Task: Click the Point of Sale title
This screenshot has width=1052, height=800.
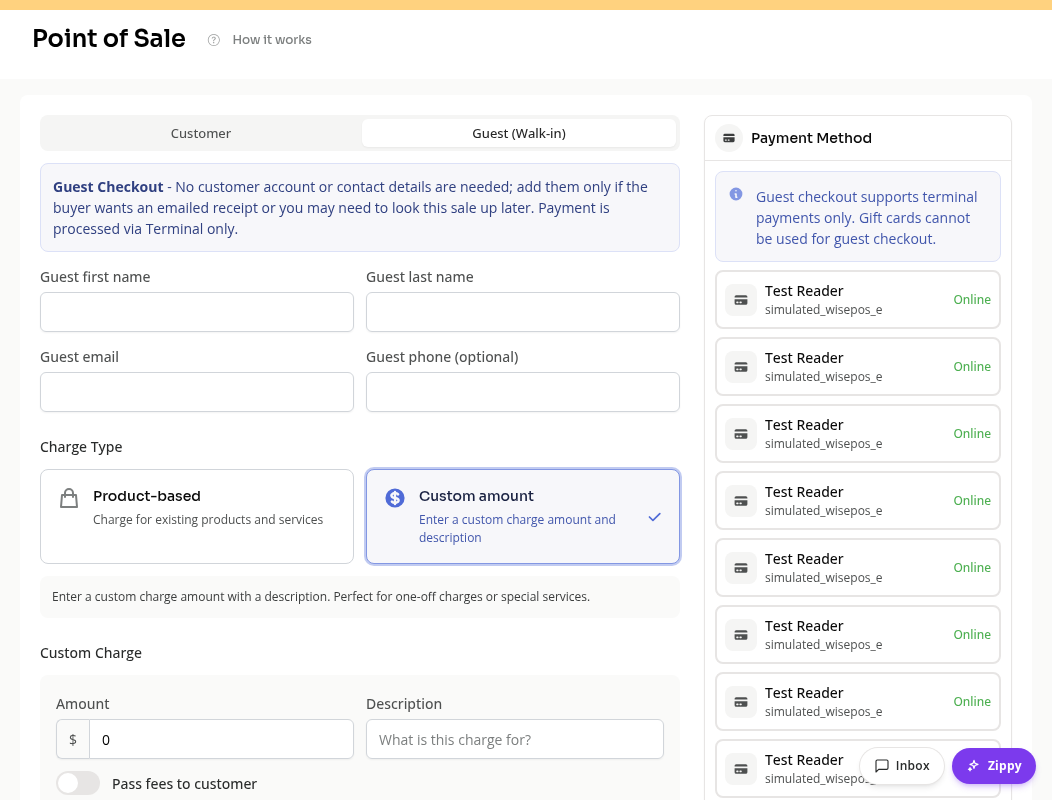Action: point(109,38)
